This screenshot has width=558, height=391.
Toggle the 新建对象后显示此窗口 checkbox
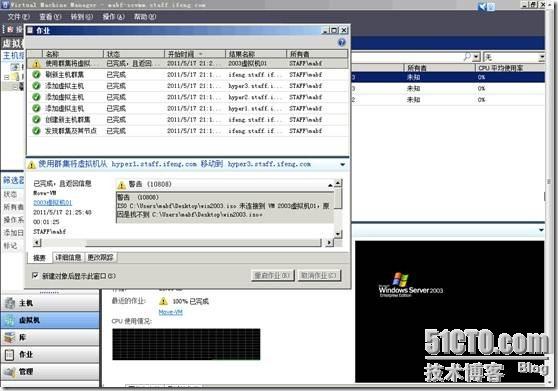[x=35, y=275]
